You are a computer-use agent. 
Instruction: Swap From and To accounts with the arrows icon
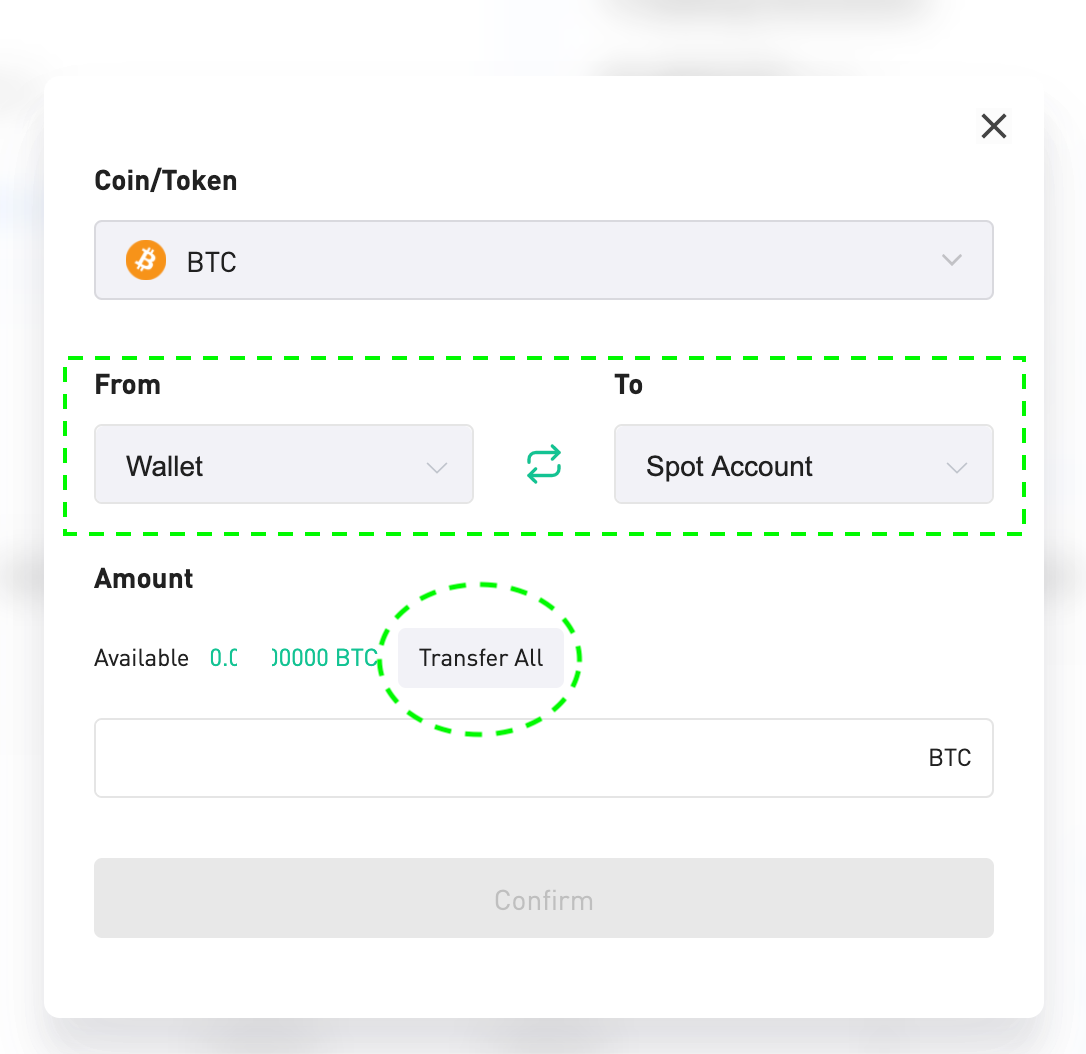(x=544, y=464)
